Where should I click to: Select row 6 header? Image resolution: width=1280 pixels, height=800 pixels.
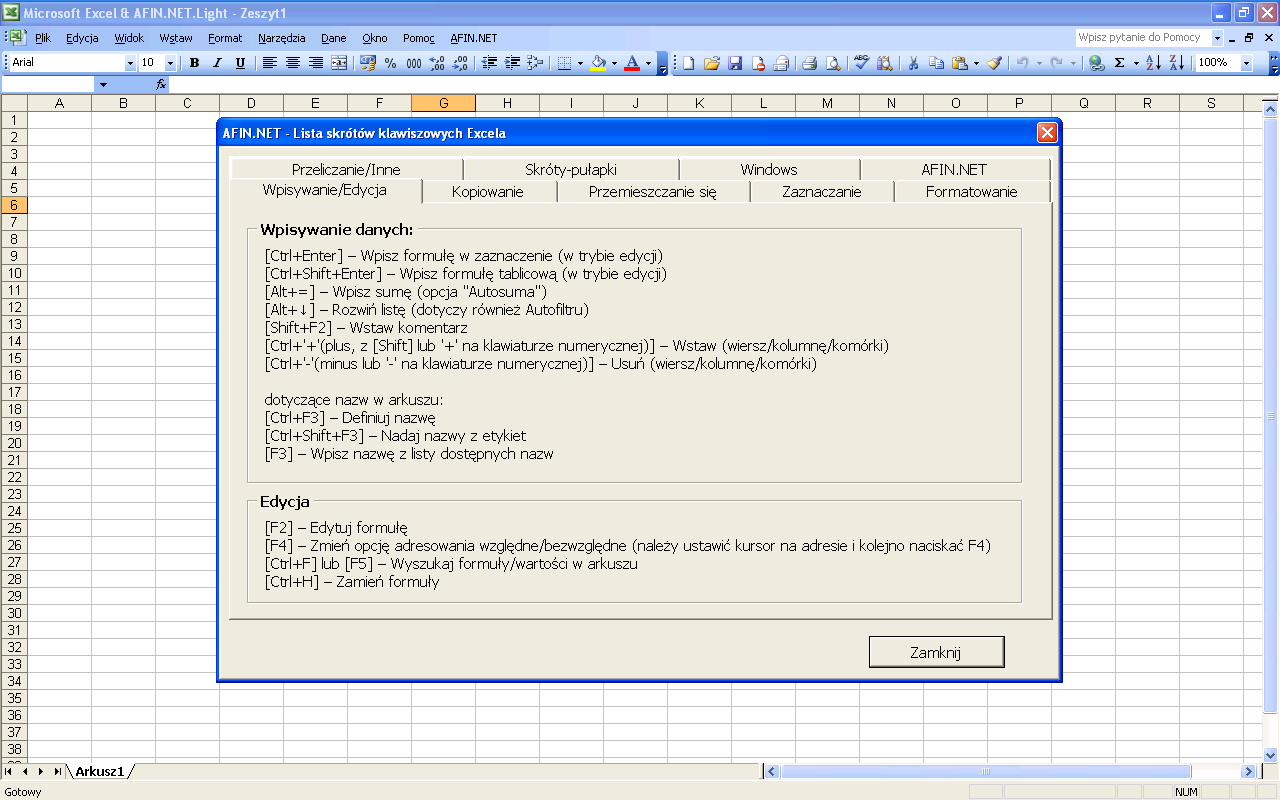tap(15, 205)
